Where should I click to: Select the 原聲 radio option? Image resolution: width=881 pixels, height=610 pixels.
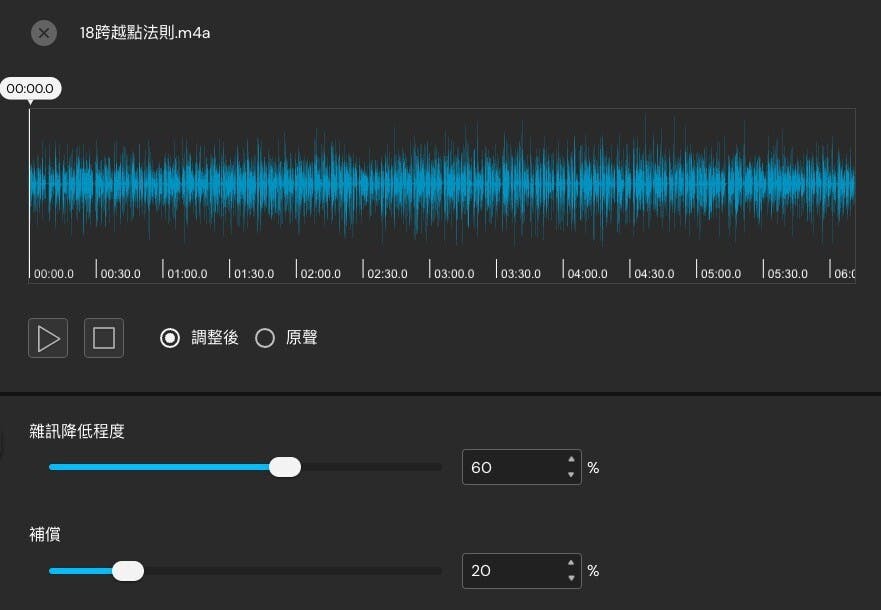(265, 338)
